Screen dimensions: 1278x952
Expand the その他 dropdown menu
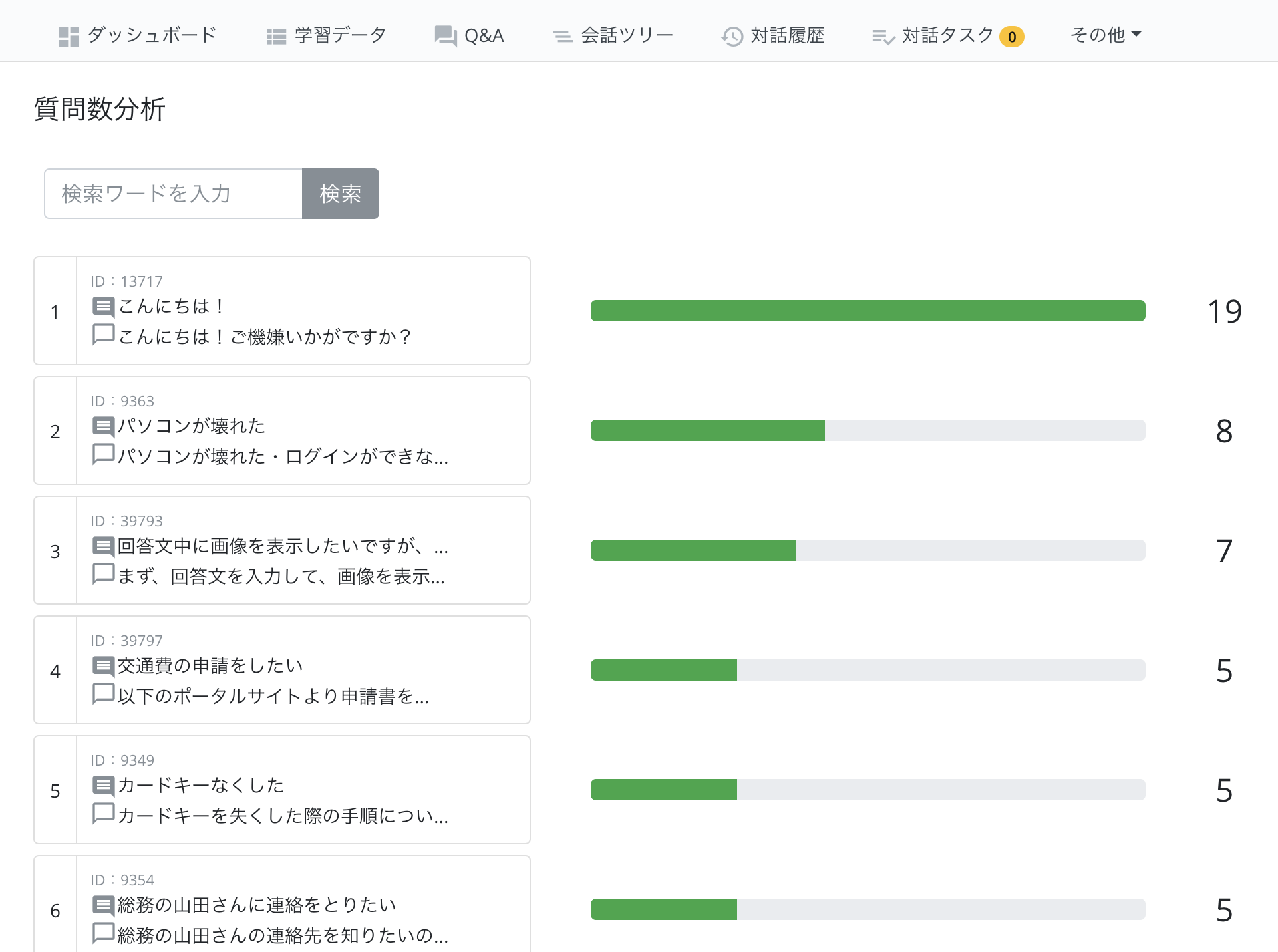coord(1105,35)
